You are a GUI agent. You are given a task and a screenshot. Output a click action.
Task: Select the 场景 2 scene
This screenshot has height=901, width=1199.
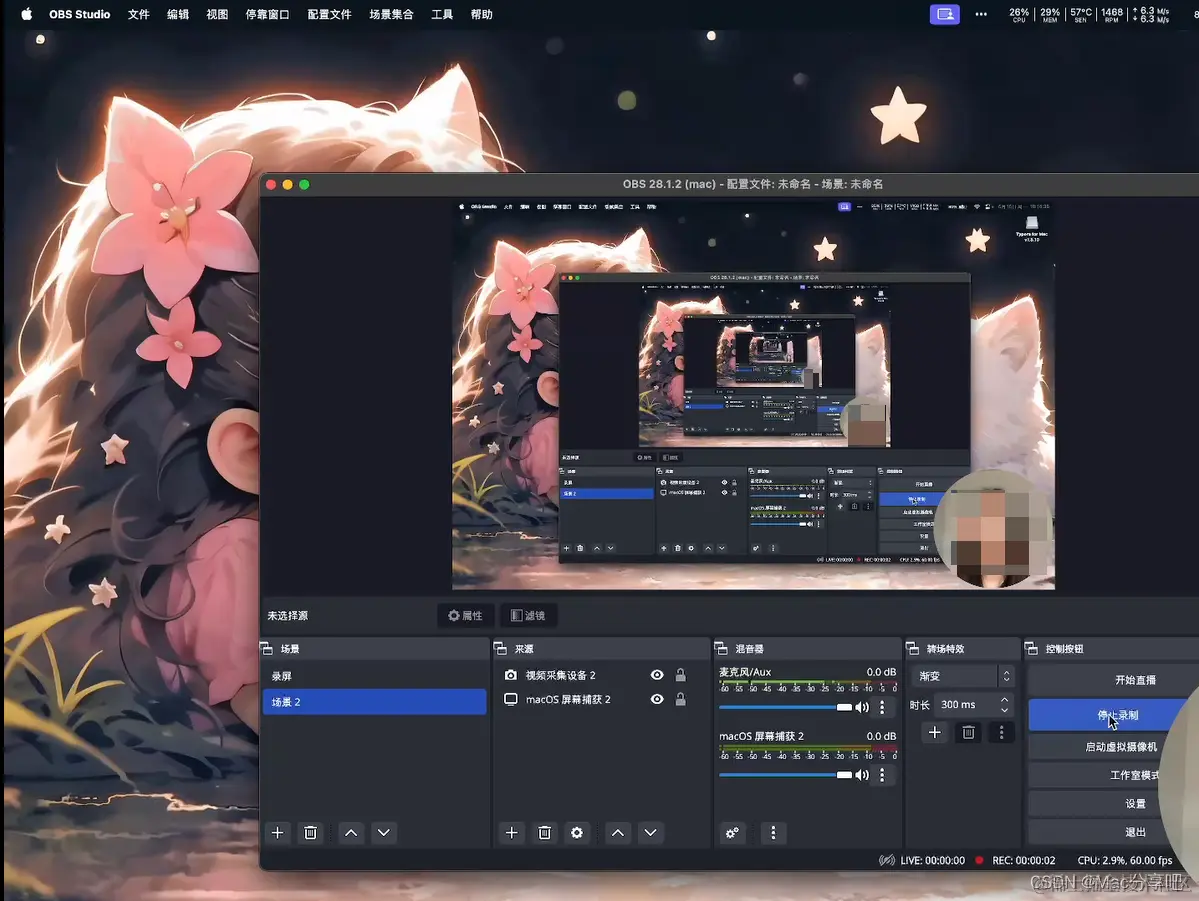(375, 701)
